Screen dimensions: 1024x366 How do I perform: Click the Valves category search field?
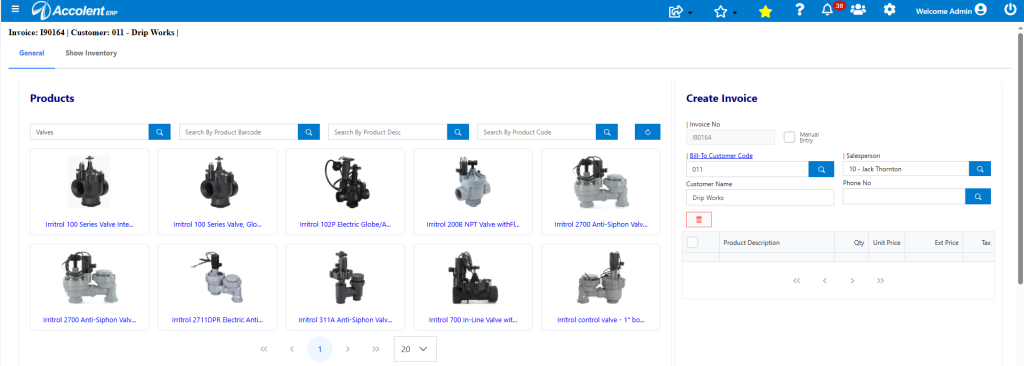click(x=89, y=132)
